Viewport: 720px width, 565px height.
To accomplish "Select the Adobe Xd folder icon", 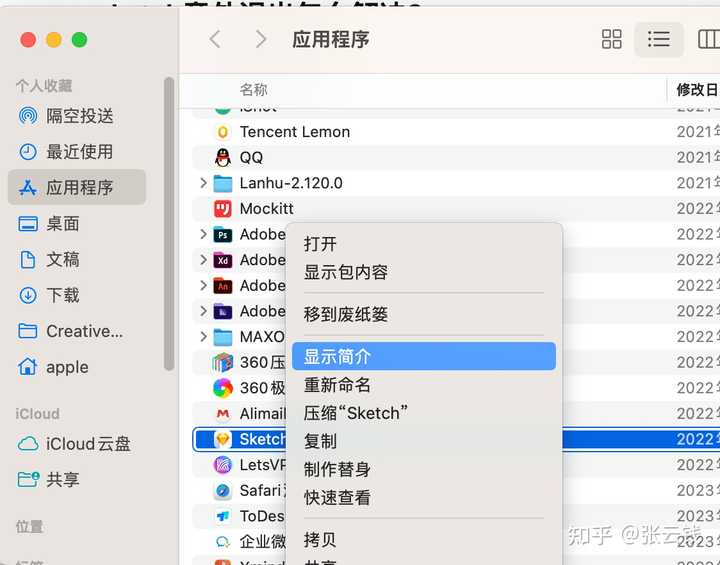I will (223, 260).
